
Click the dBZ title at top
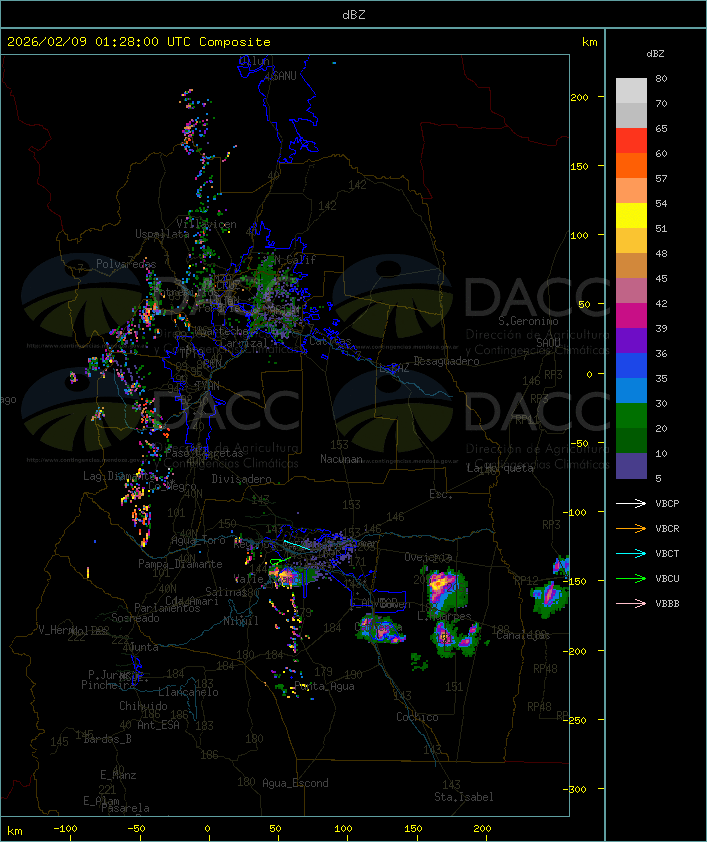tap(354, 15)
